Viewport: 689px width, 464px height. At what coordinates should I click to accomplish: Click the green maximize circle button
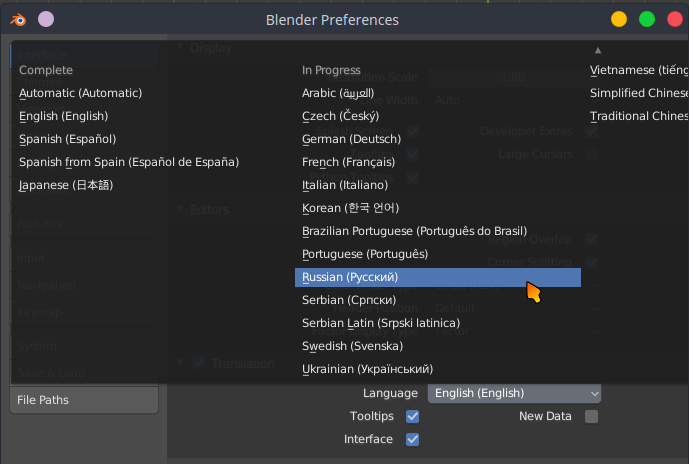(x=647, y=19)
